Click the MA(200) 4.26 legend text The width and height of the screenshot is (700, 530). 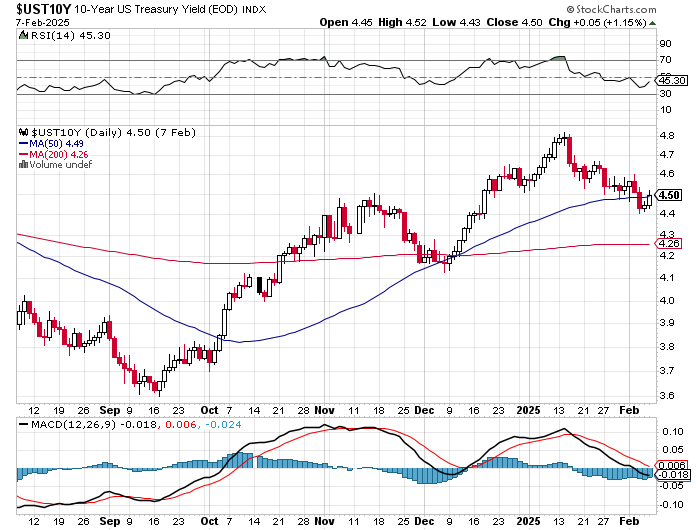pos(59,154)
